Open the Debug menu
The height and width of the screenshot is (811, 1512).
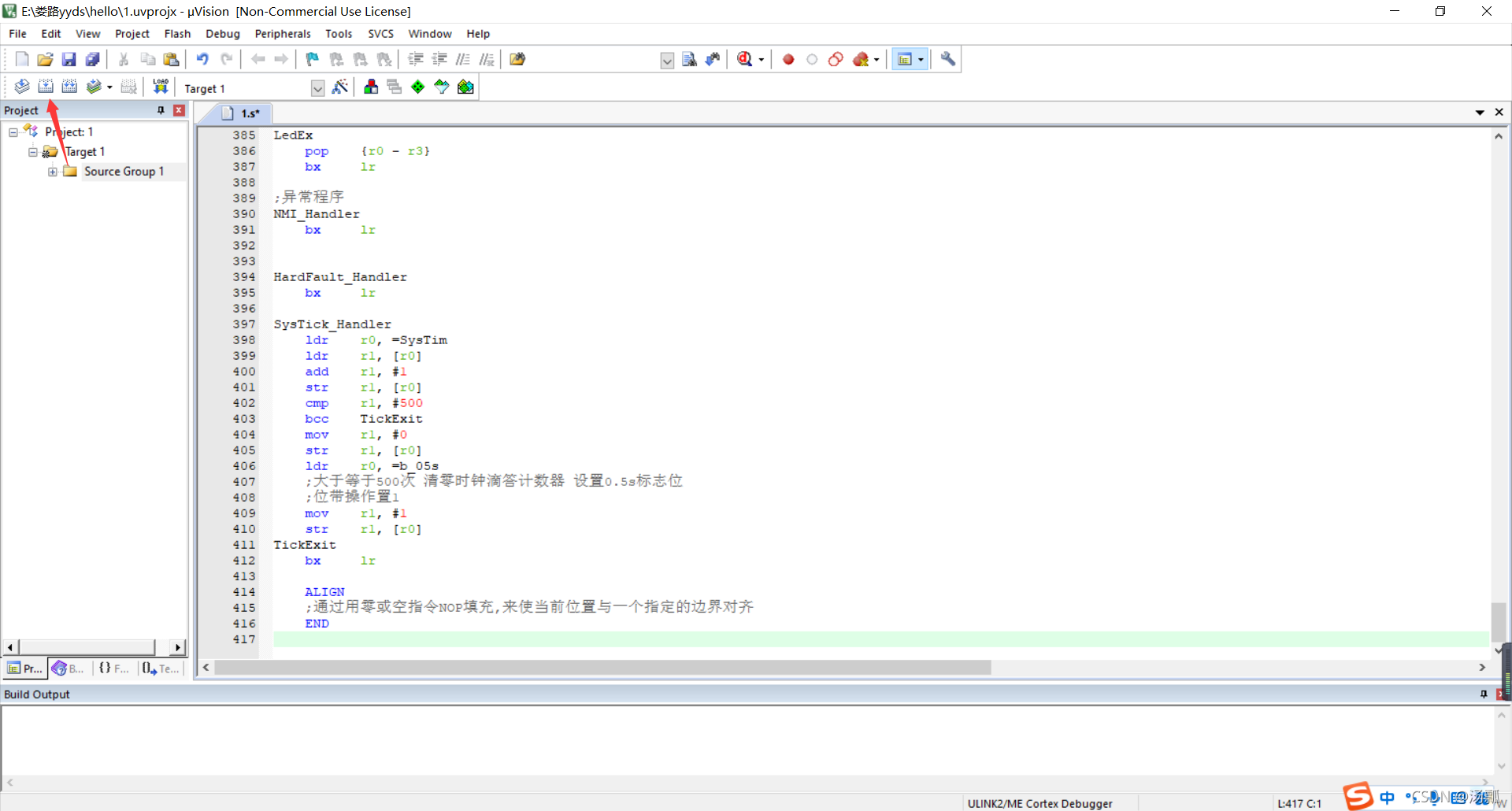[x=223, y=34]
